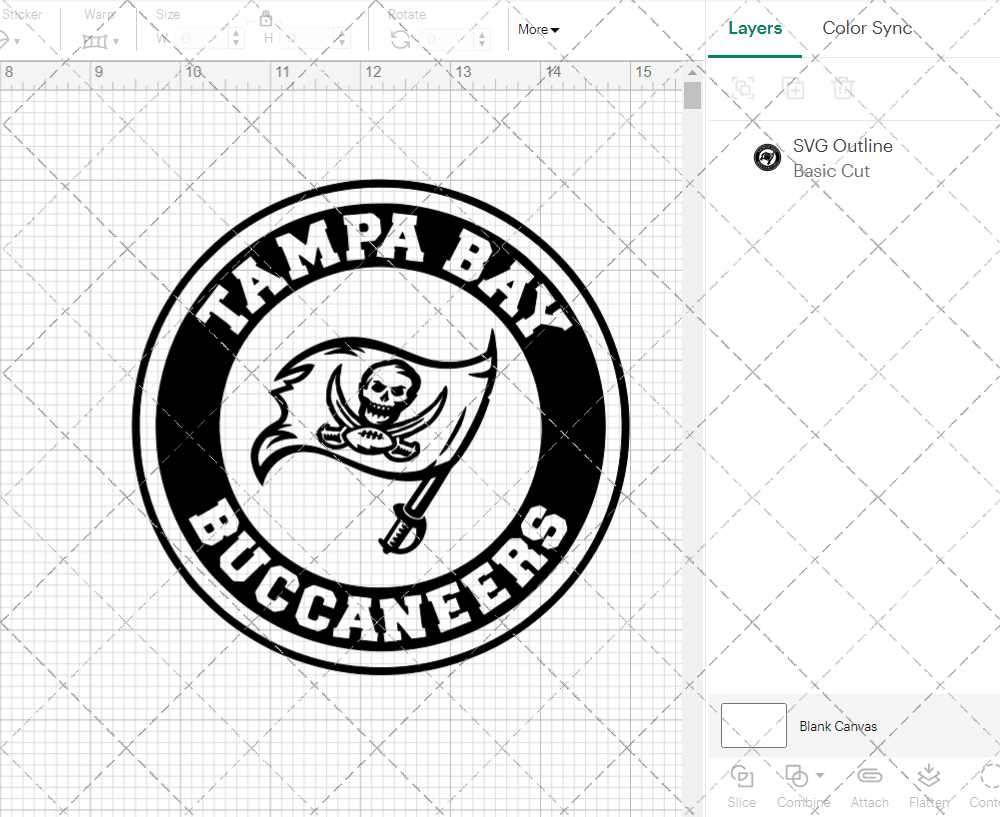Click the delete layer trash icon
This screenshot has width=1000, height=817.
[x=844, y=88]
